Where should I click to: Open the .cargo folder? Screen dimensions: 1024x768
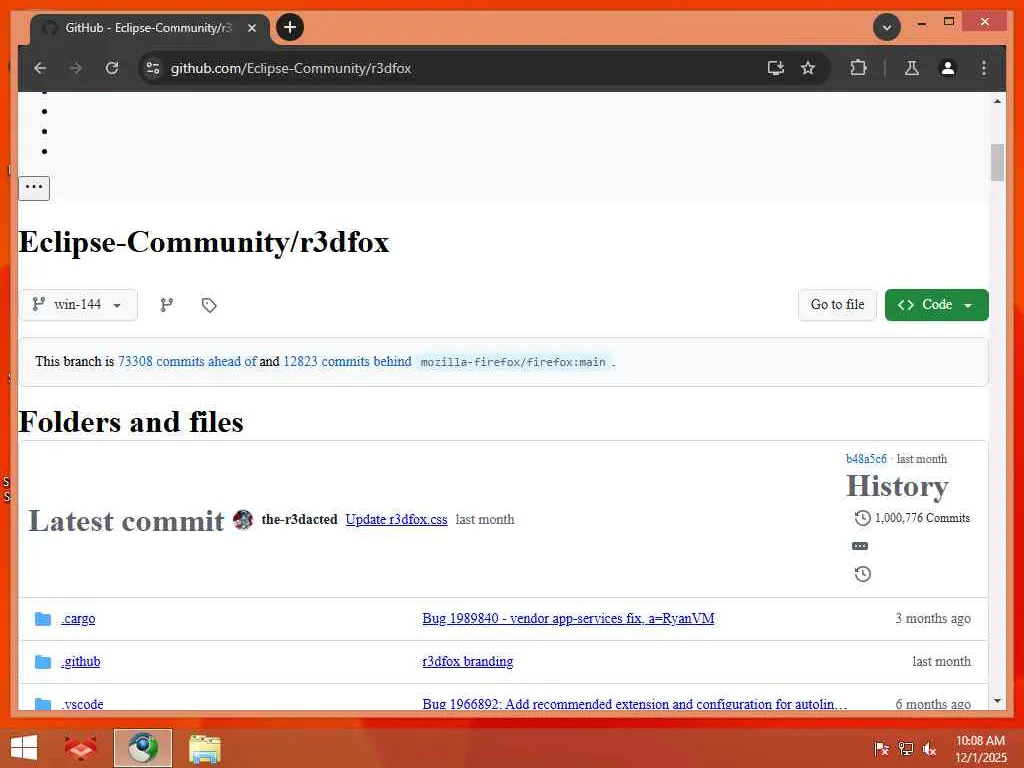tap(78, 618)
